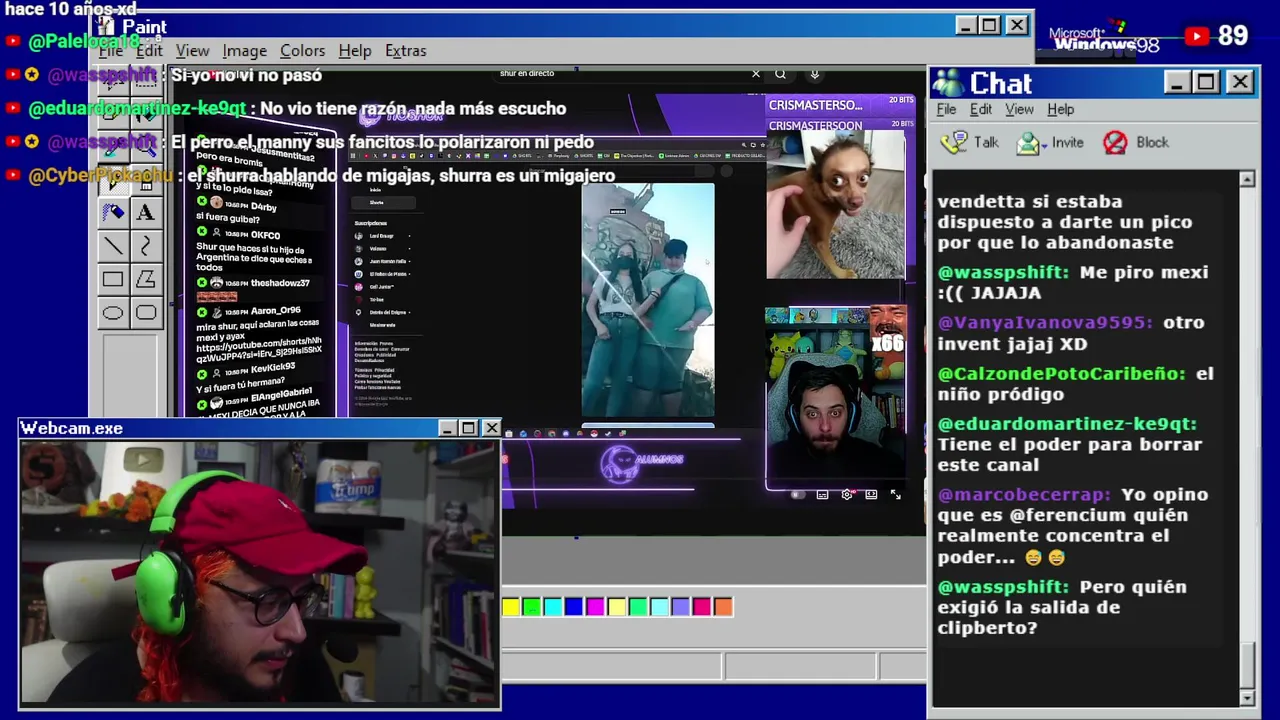Open the Colors menu in Paint
Viewport: 1280px width, 720px height.
302,51
